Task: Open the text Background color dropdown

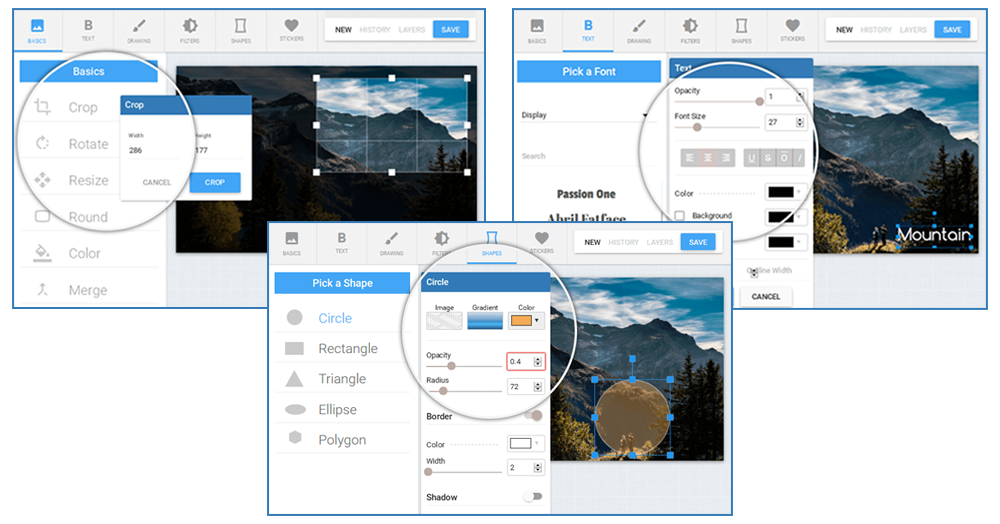Action: tap(784, 217)
